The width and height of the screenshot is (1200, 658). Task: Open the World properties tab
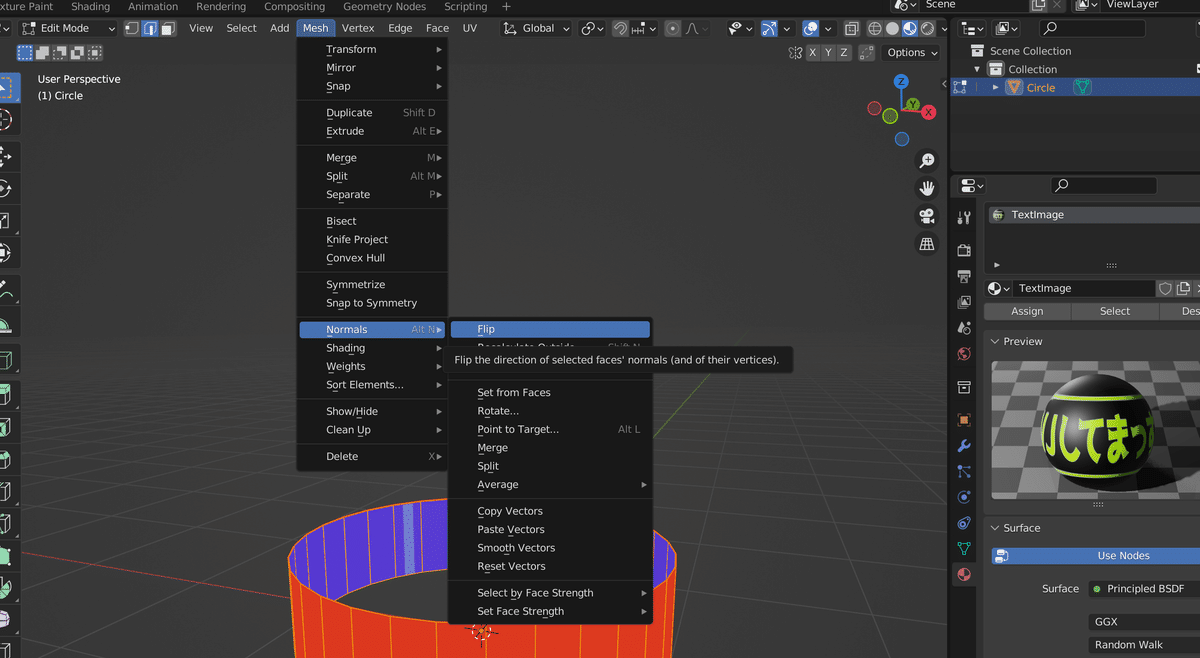coord(964,354)
